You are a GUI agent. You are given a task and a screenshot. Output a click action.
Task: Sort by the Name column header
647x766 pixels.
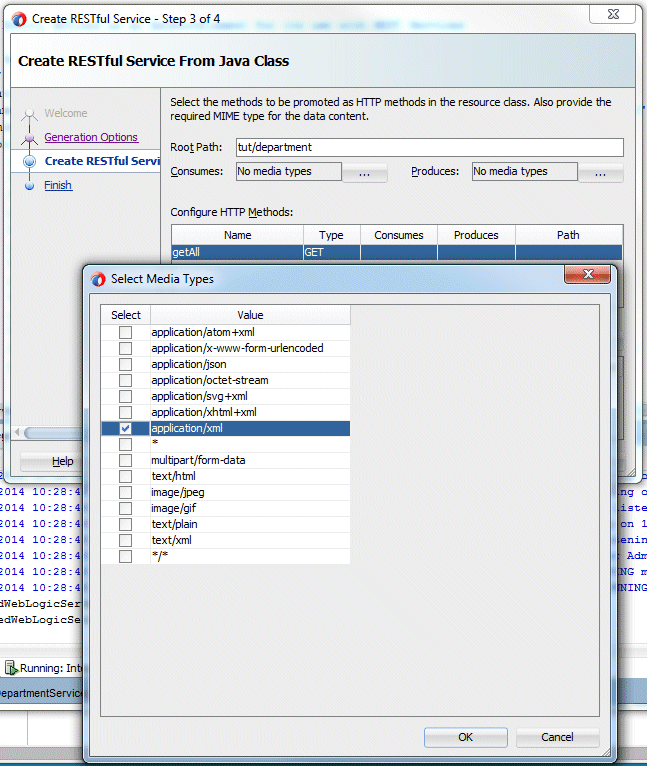[x=237, y=235]
